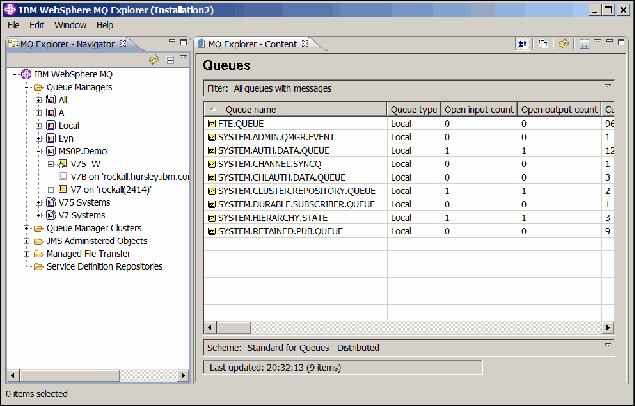This screenshot has width=635, height=406.
Task: Collapse the Queue Managers tree node
Action: pyautogui.click(x=26, y=87)
